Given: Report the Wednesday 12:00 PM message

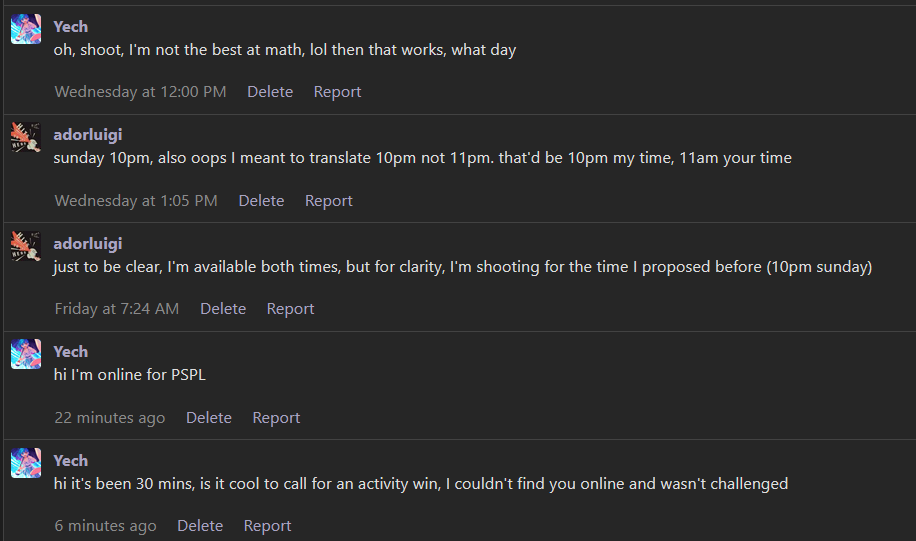Looking at the screenshot, I should click(x=337, y=92).
